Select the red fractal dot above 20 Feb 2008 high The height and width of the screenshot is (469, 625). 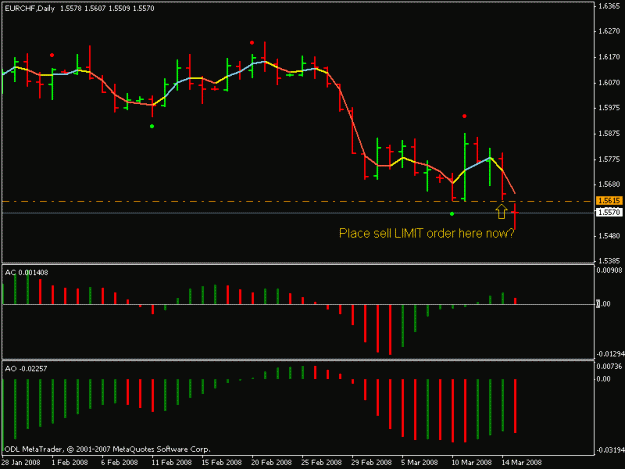252,43
